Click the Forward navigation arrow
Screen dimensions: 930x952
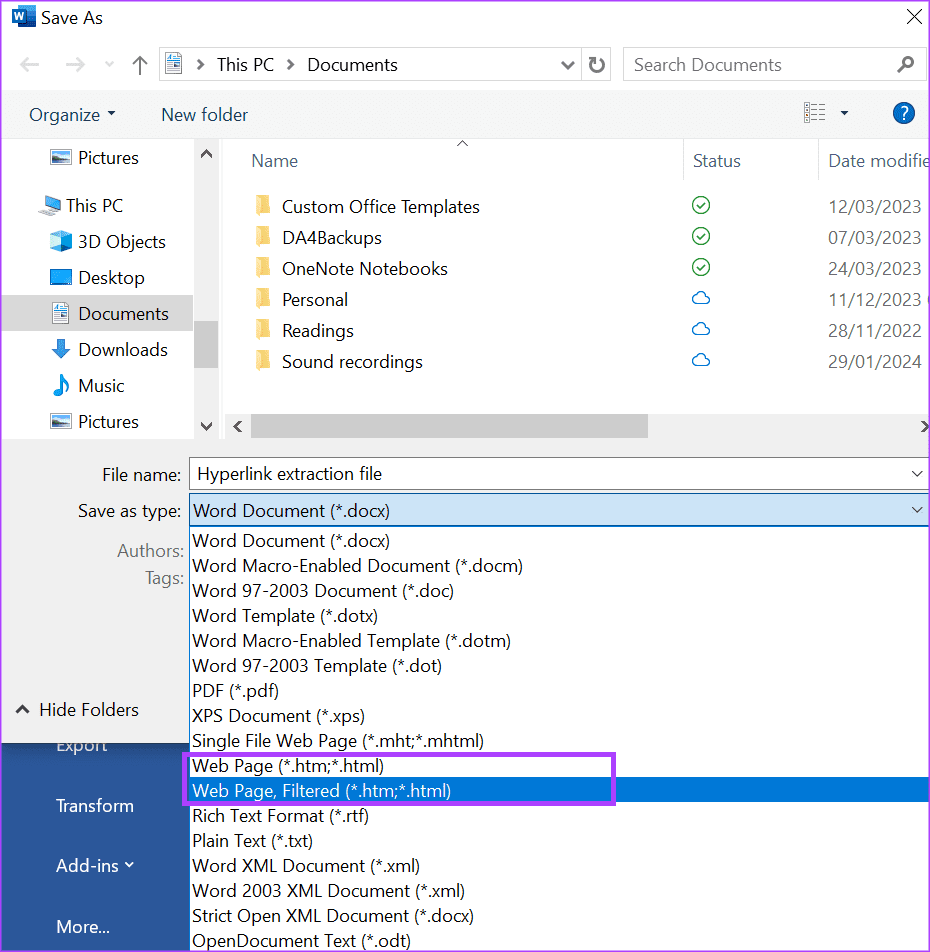tap(75, 64)
